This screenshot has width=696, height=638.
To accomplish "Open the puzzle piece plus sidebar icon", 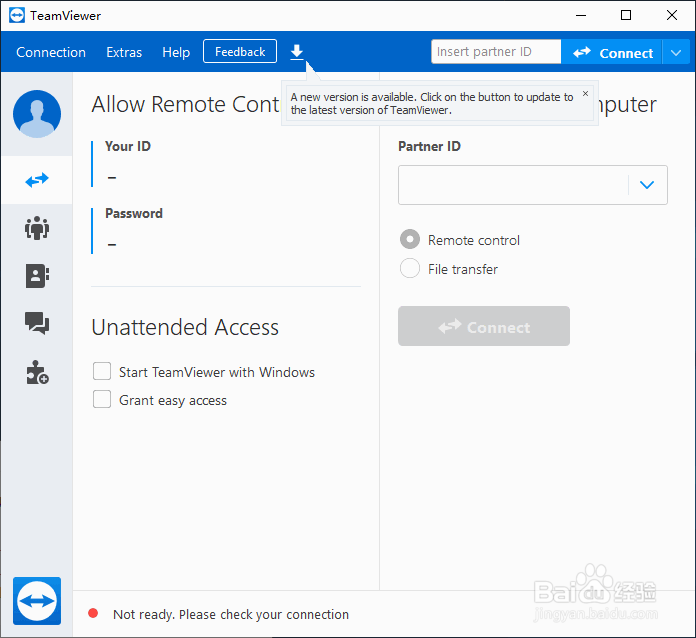I will pyautogui.click(x=37, y=372).
